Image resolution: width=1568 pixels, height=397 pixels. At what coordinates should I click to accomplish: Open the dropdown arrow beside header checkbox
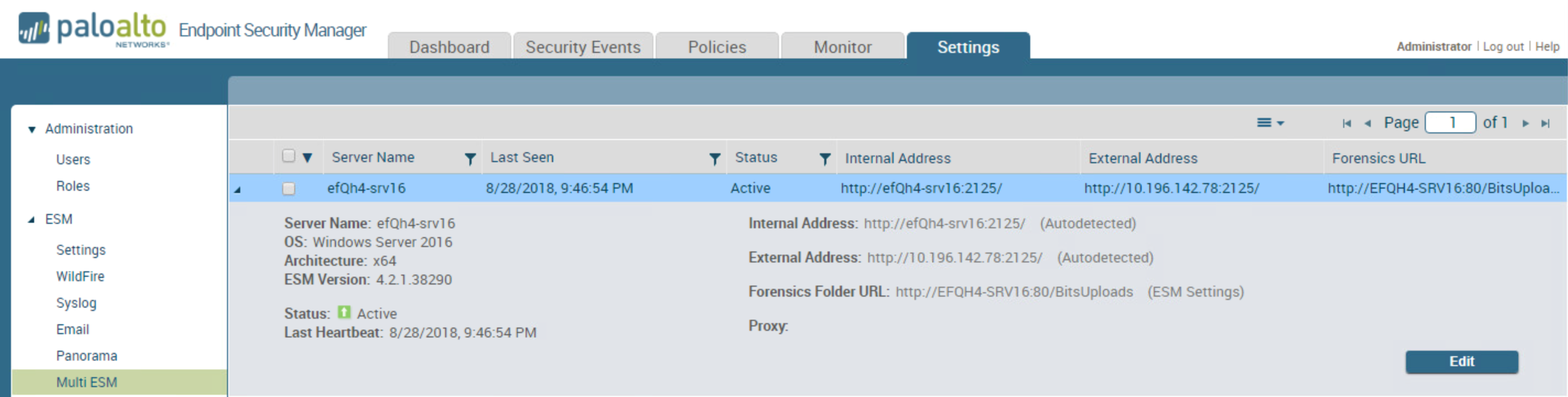[307, 158]
